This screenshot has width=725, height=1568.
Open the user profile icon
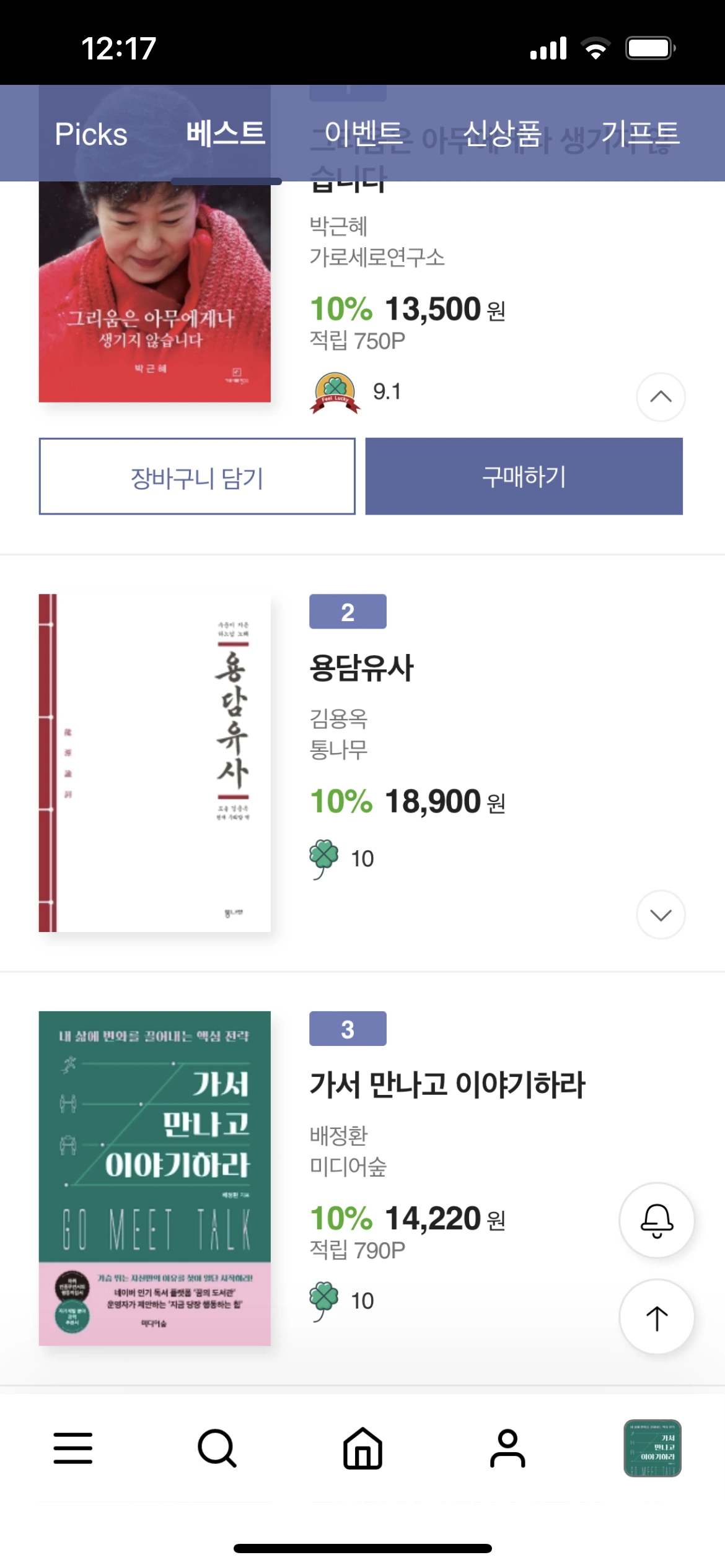pyautogui.click(x=507, y=1448)
